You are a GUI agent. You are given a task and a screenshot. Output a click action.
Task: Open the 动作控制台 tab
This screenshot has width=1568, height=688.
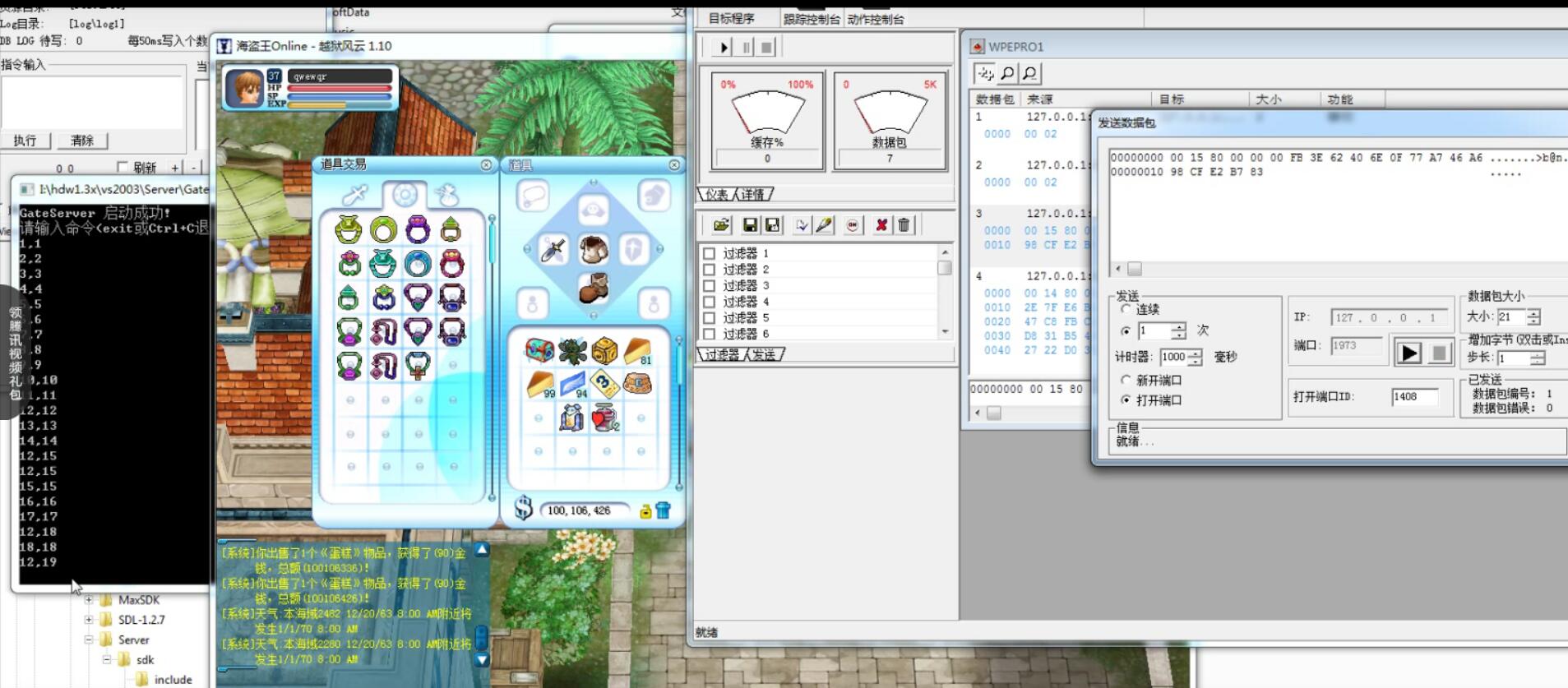(x=876, y=19)
